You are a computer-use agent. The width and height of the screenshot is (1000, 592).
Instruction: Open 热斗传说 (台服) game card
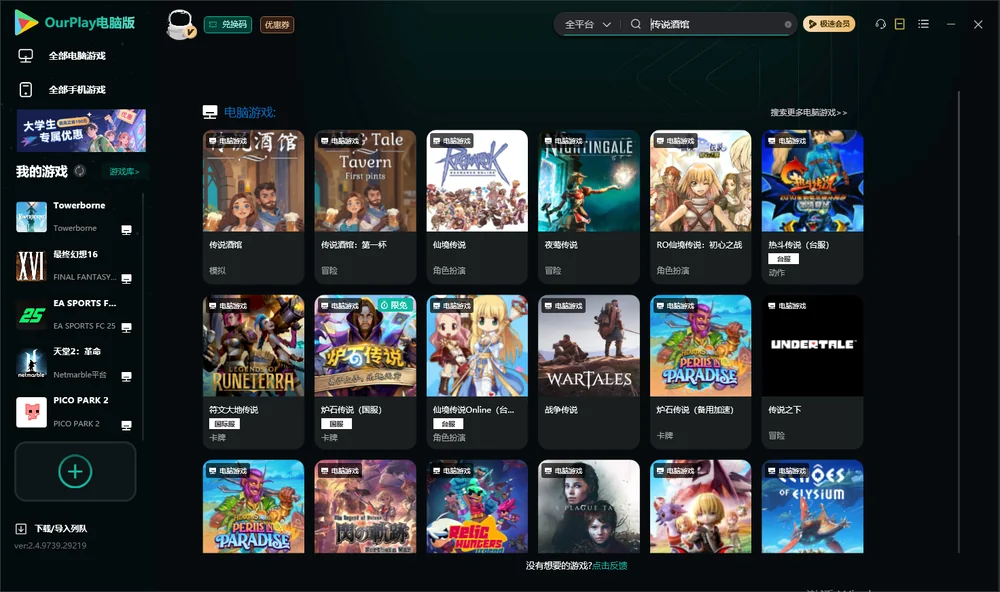coord(812,207)
